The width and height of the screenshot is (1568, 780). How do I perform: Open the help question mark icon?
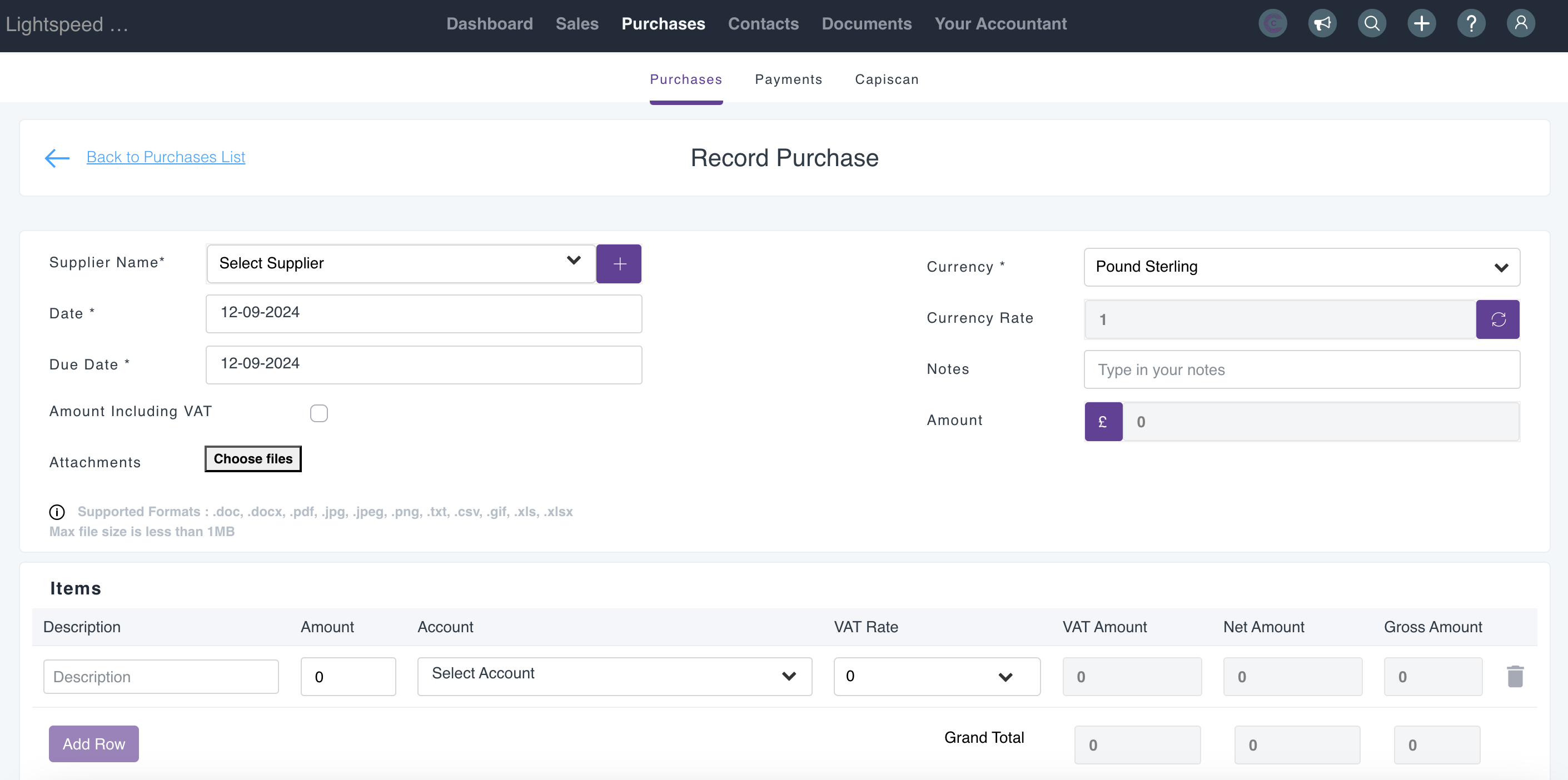[x=1471, y=24]
